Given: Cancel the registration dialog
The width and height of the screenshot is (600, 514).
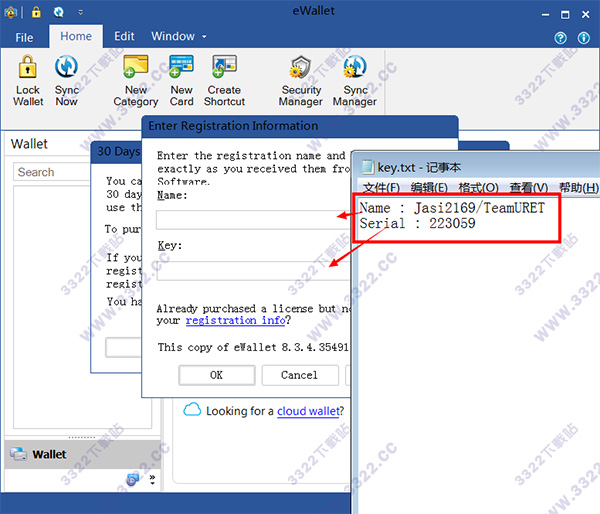Looking at the screenshot, I should [300, 375].
